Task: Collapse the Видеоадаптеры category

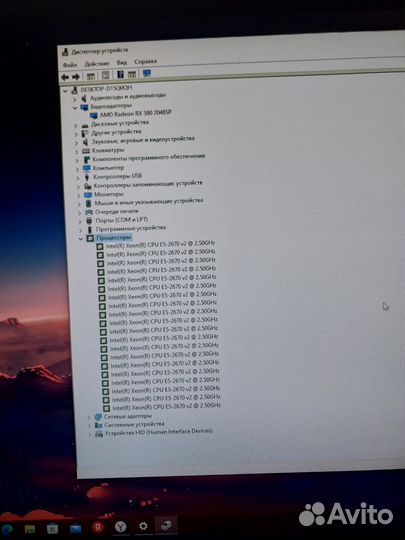Action: point(75,108)
